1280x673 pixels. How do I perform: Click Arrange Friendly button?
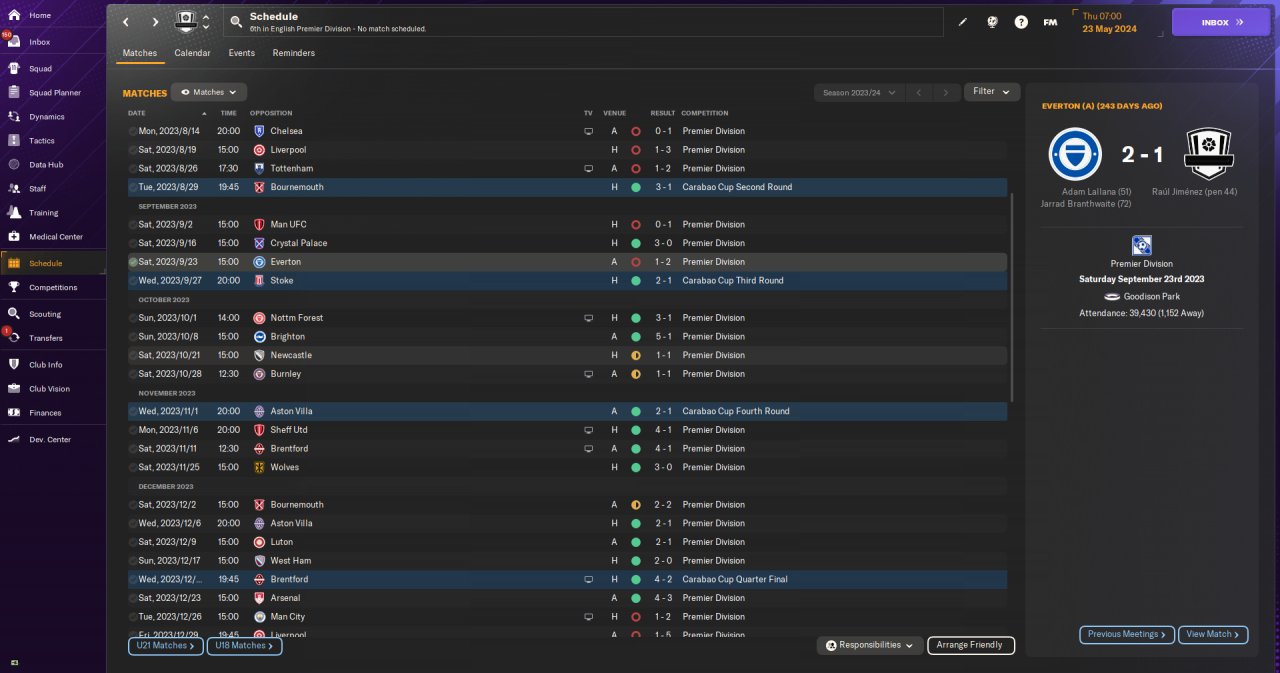[971, 645]
